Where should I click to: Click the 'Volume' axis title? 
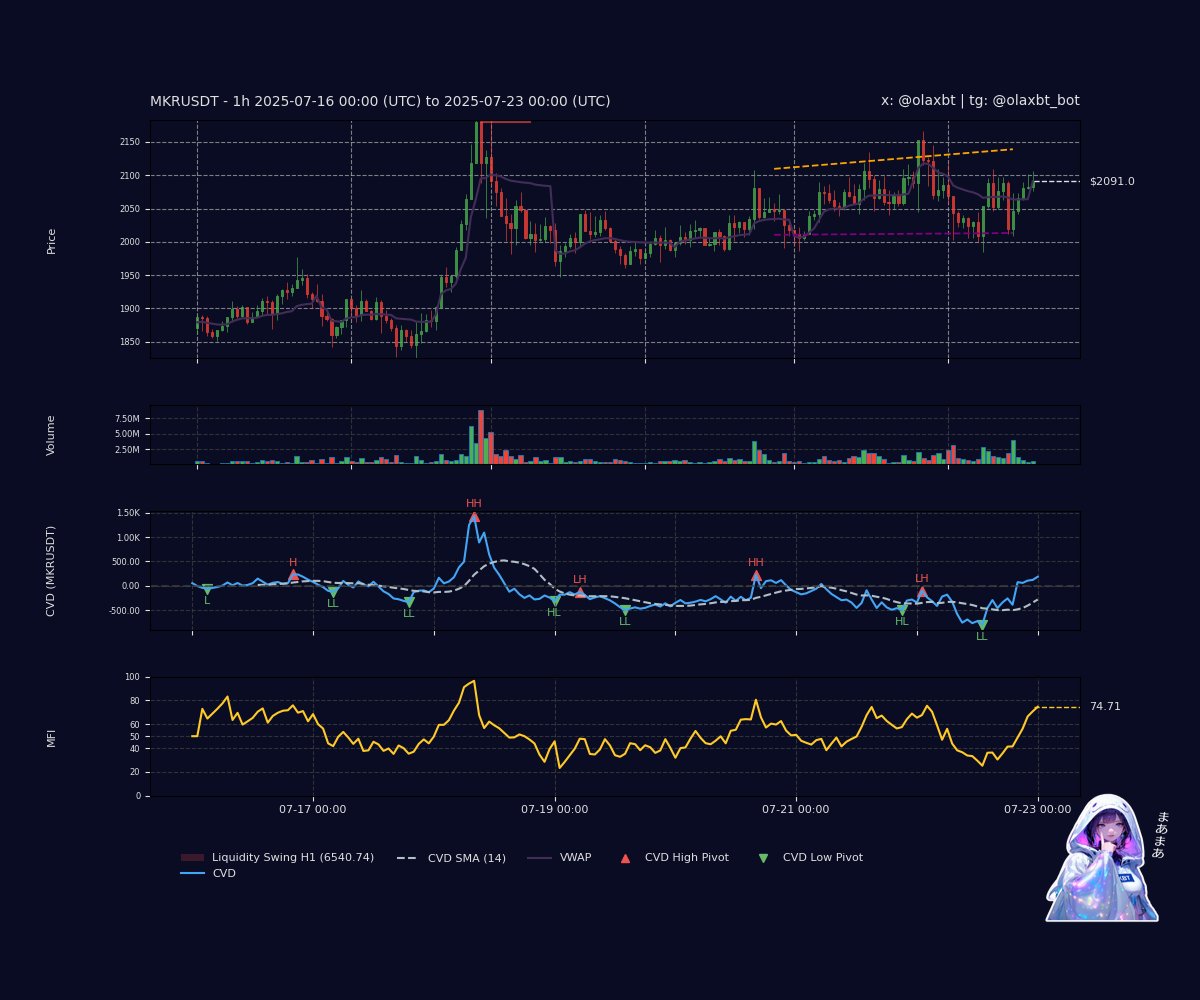pyautogui.click(x=51, y=435)
